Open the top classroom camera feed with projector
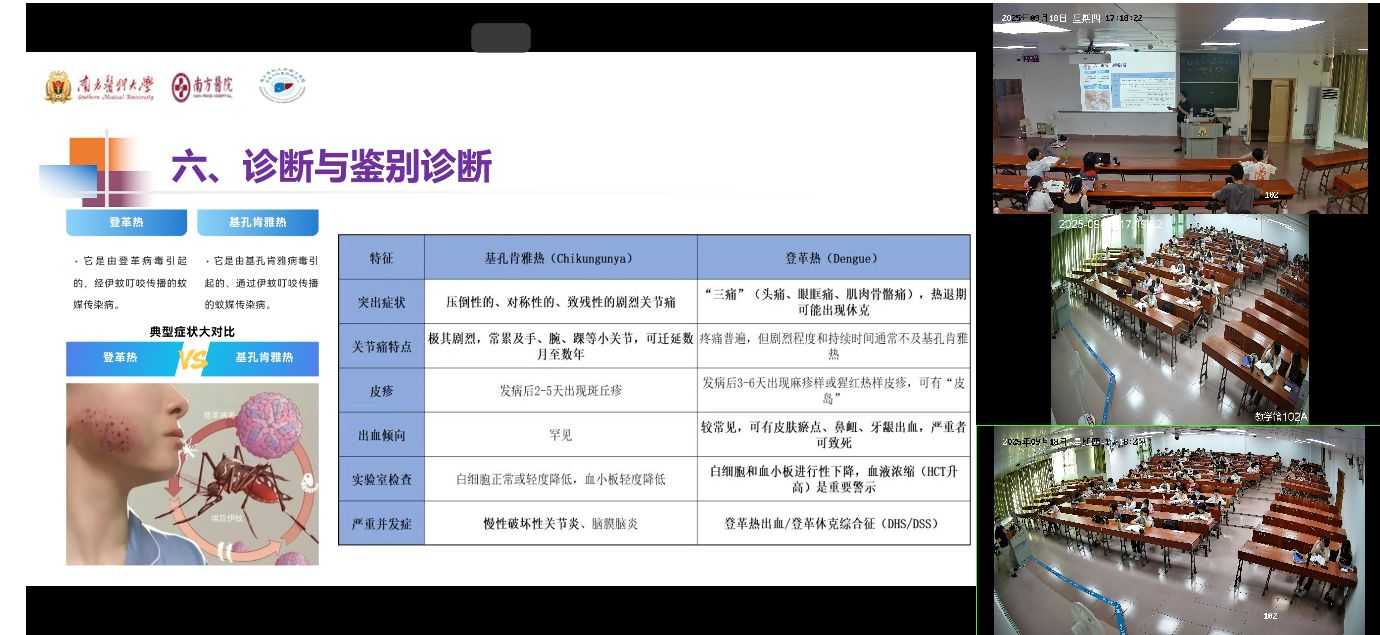 pos(1180,108)
